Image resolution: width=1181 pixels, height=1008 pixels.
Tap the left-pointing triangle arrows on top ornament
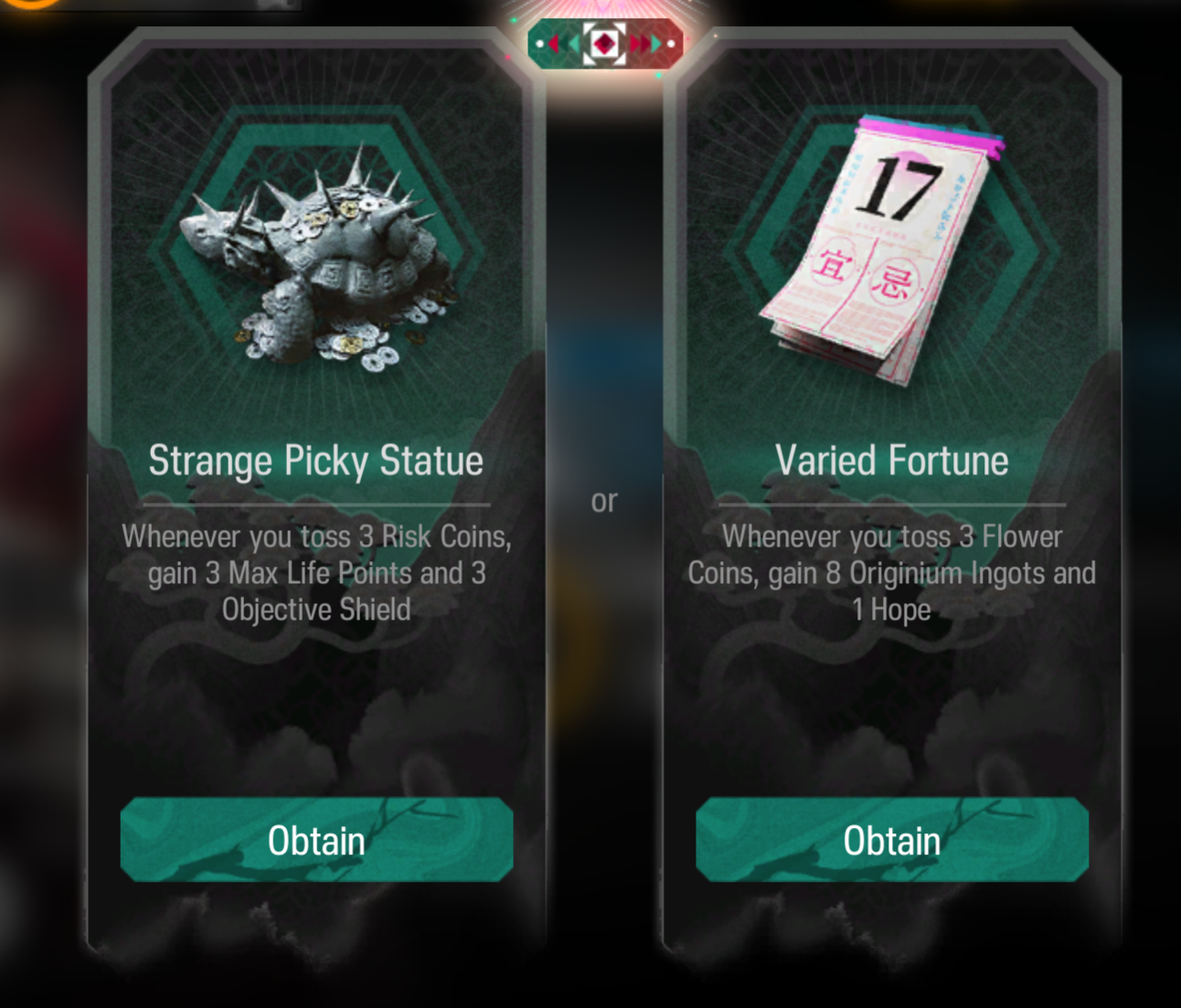point(563,43)
